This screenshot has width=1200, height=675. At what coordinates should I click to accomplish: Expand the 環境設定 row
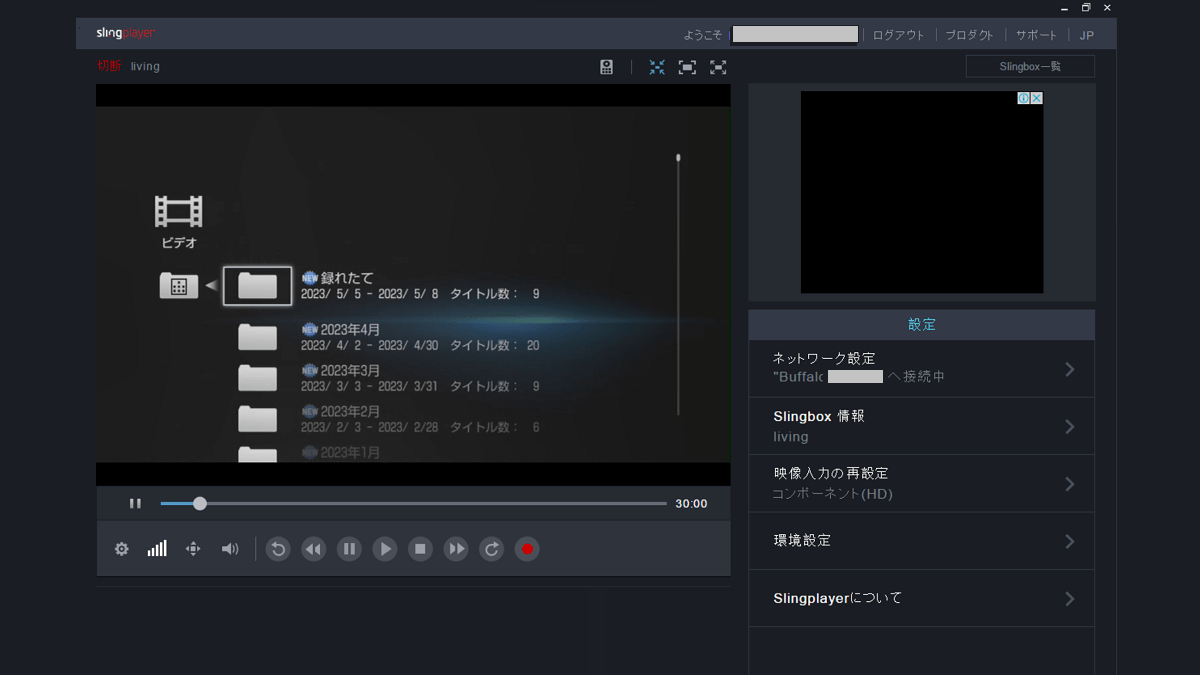pyautogui.click(x=921, y=541)
